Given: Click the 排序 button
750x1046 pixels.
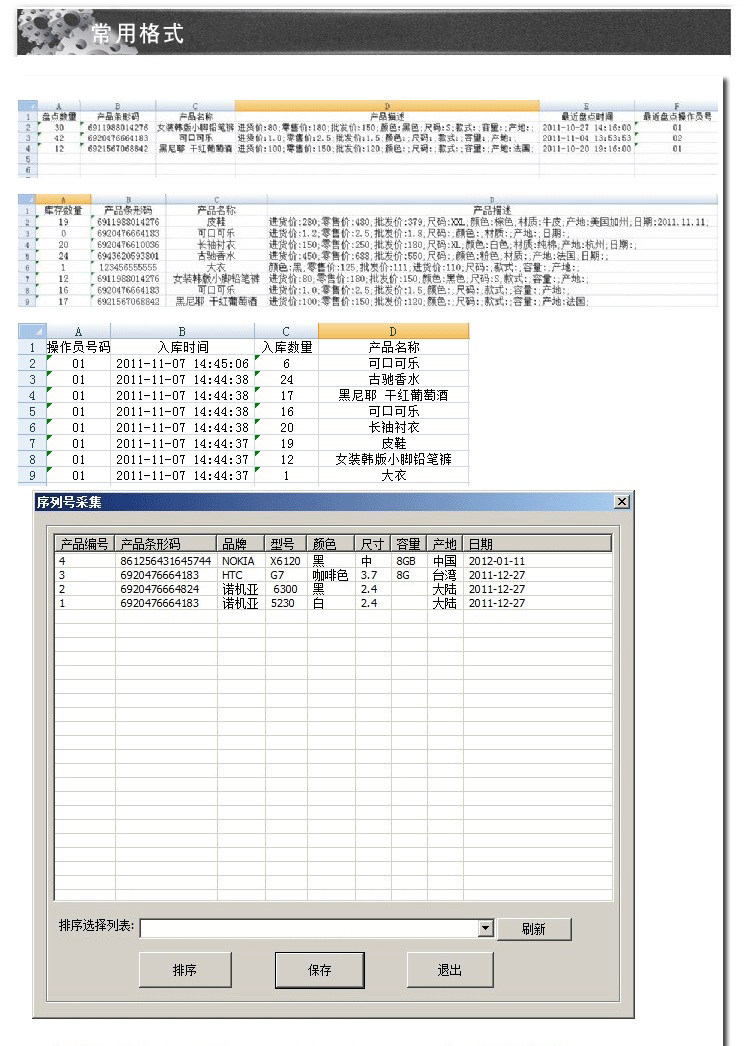Looking at the screenshot, I should [x=185, y=969].
